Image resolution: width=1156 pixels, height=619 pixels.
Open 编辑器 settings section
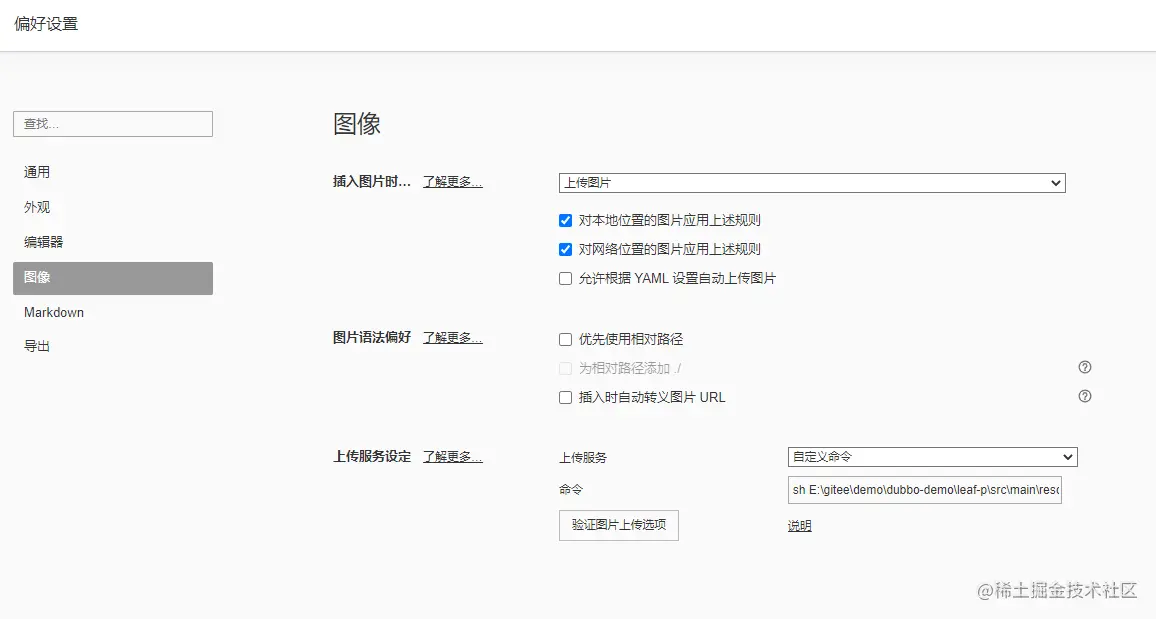pyautogui.click(x=113, y=242)
